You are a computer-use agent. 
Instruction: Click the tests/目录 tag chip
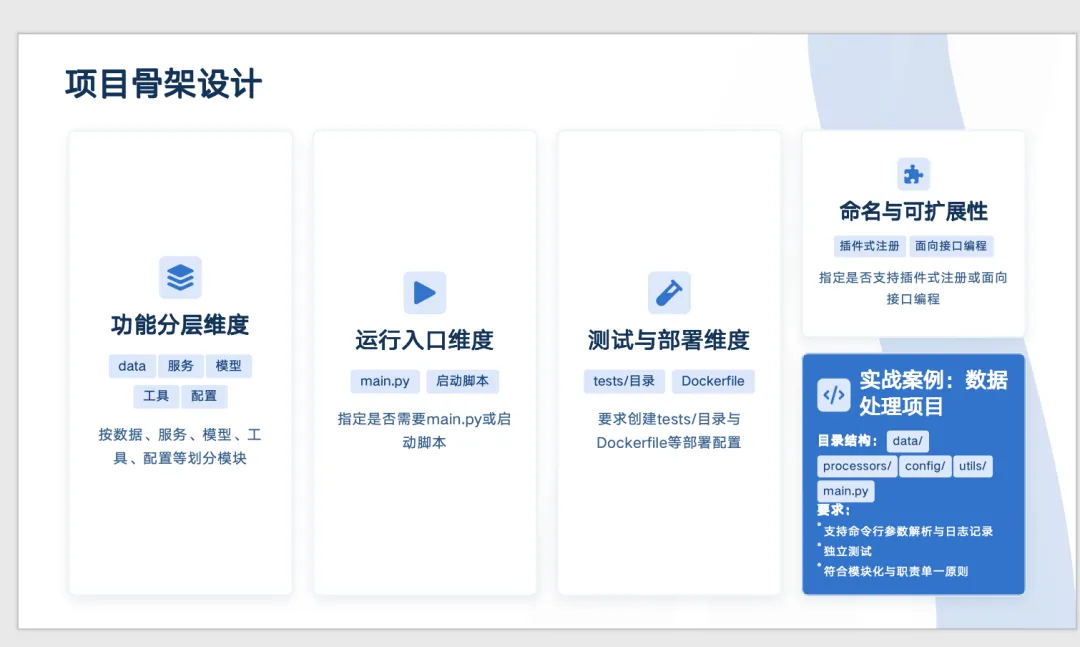tap(624, 381)
